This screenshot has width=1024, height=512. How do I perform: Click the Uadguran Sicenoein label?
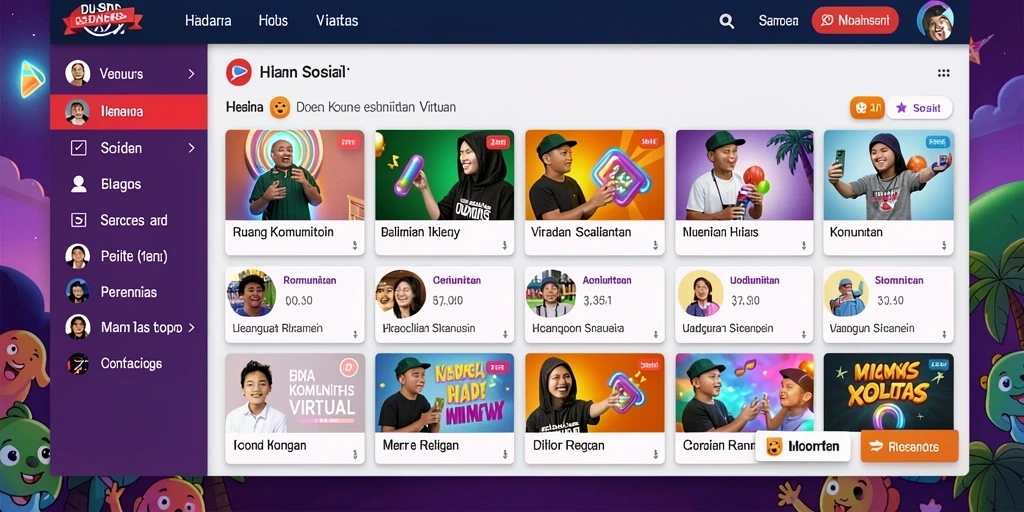coord(728,328)
